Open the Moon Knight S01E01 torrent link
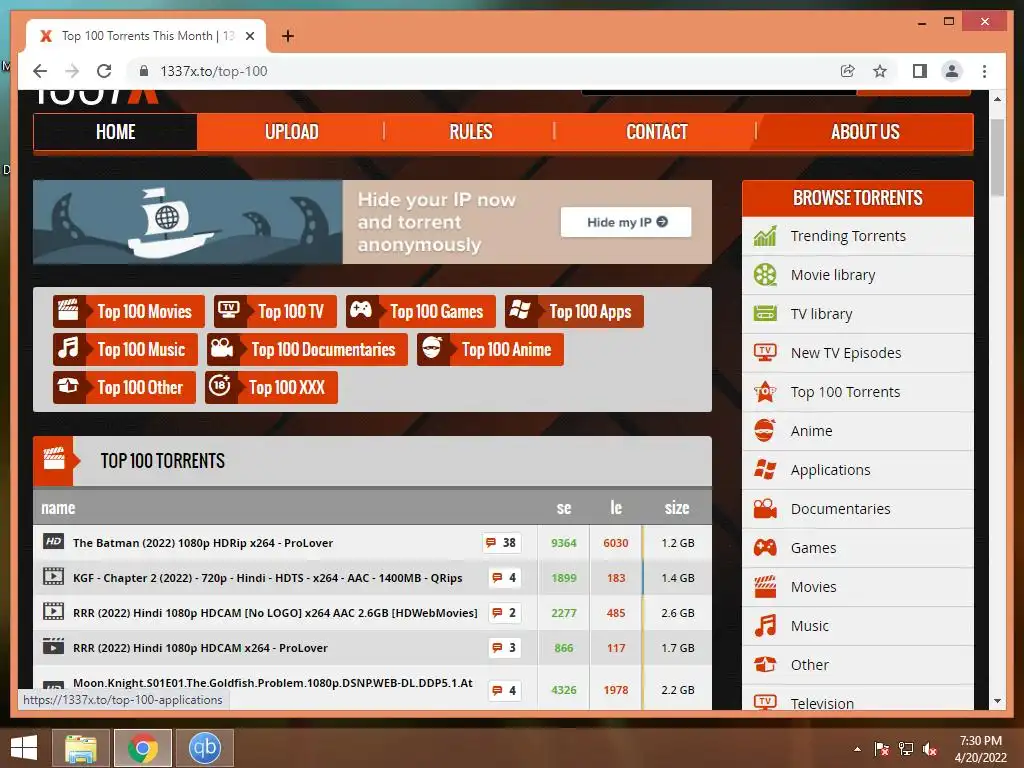 pyautogui.click(x=273, y=683)
